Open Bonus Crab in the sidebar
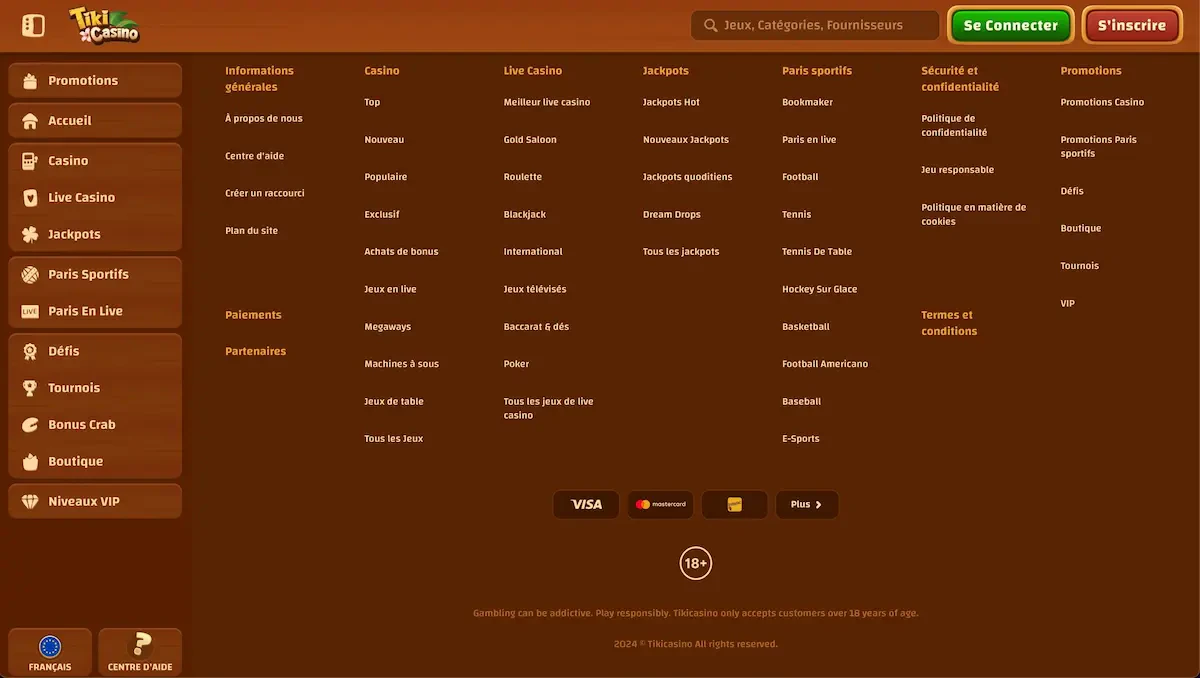 (95, 425)
